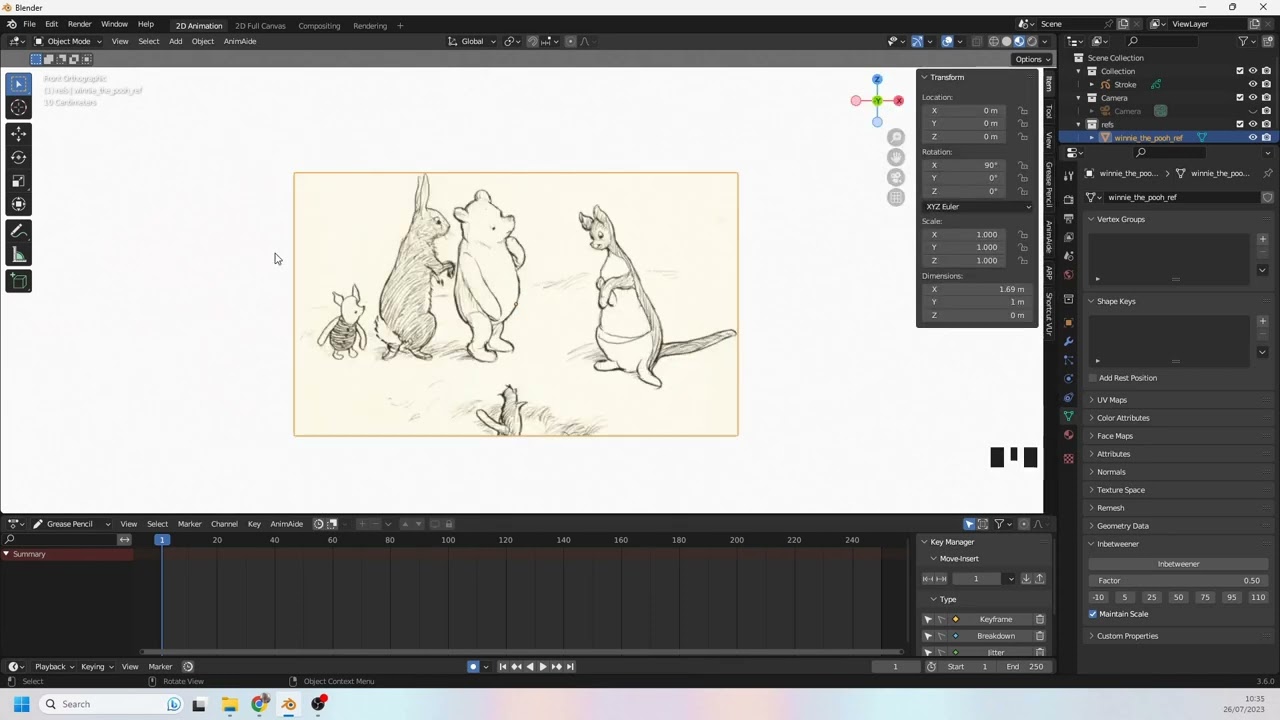Image resolution: width=1280 pixels, height=720 pixels.
Task: Toggle the pin icon in Properties header
Action: 1268,173
